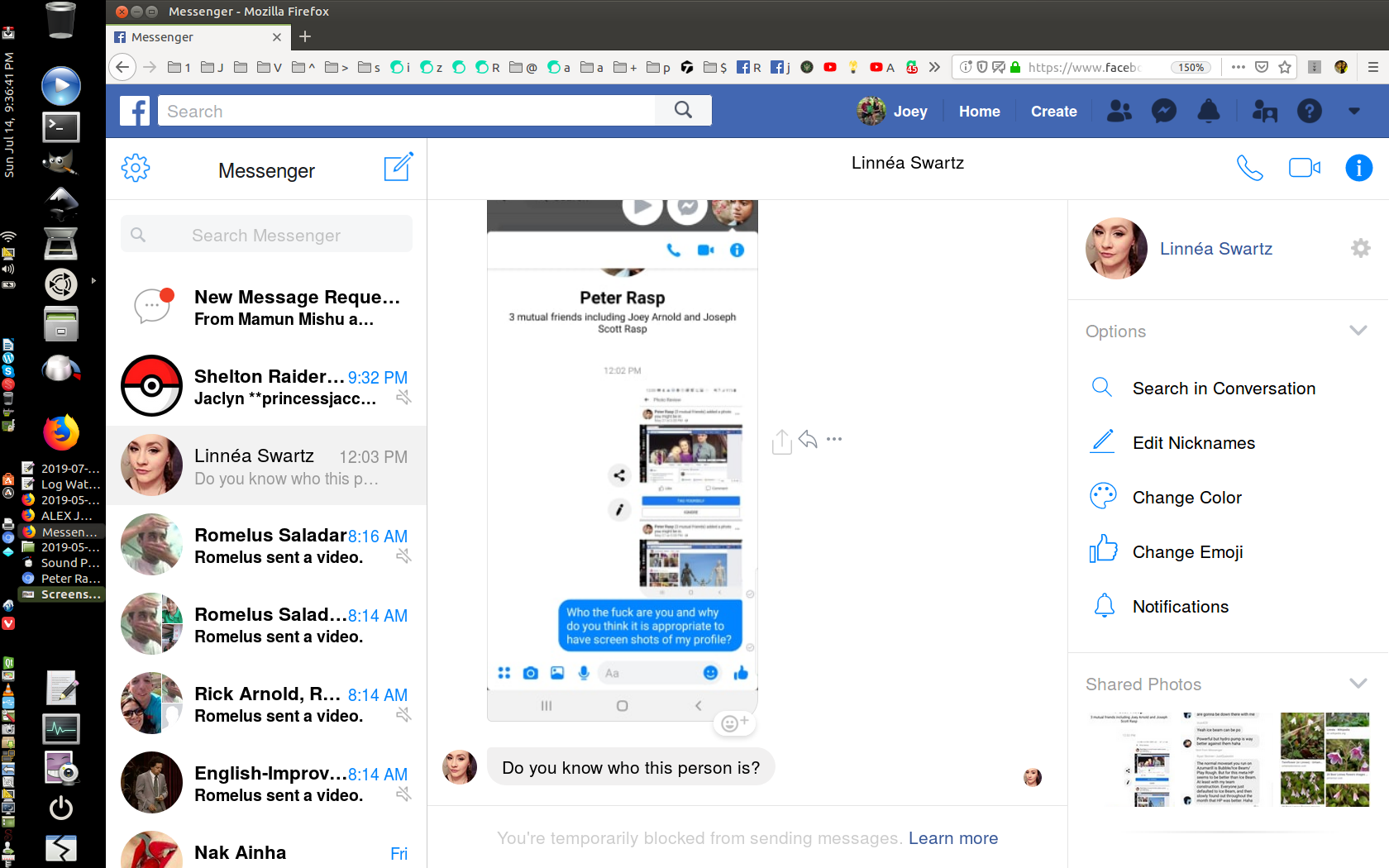The image size is (1389, 868).
Task: Bookmark this page with the star
Action: tap(1285, 67)
